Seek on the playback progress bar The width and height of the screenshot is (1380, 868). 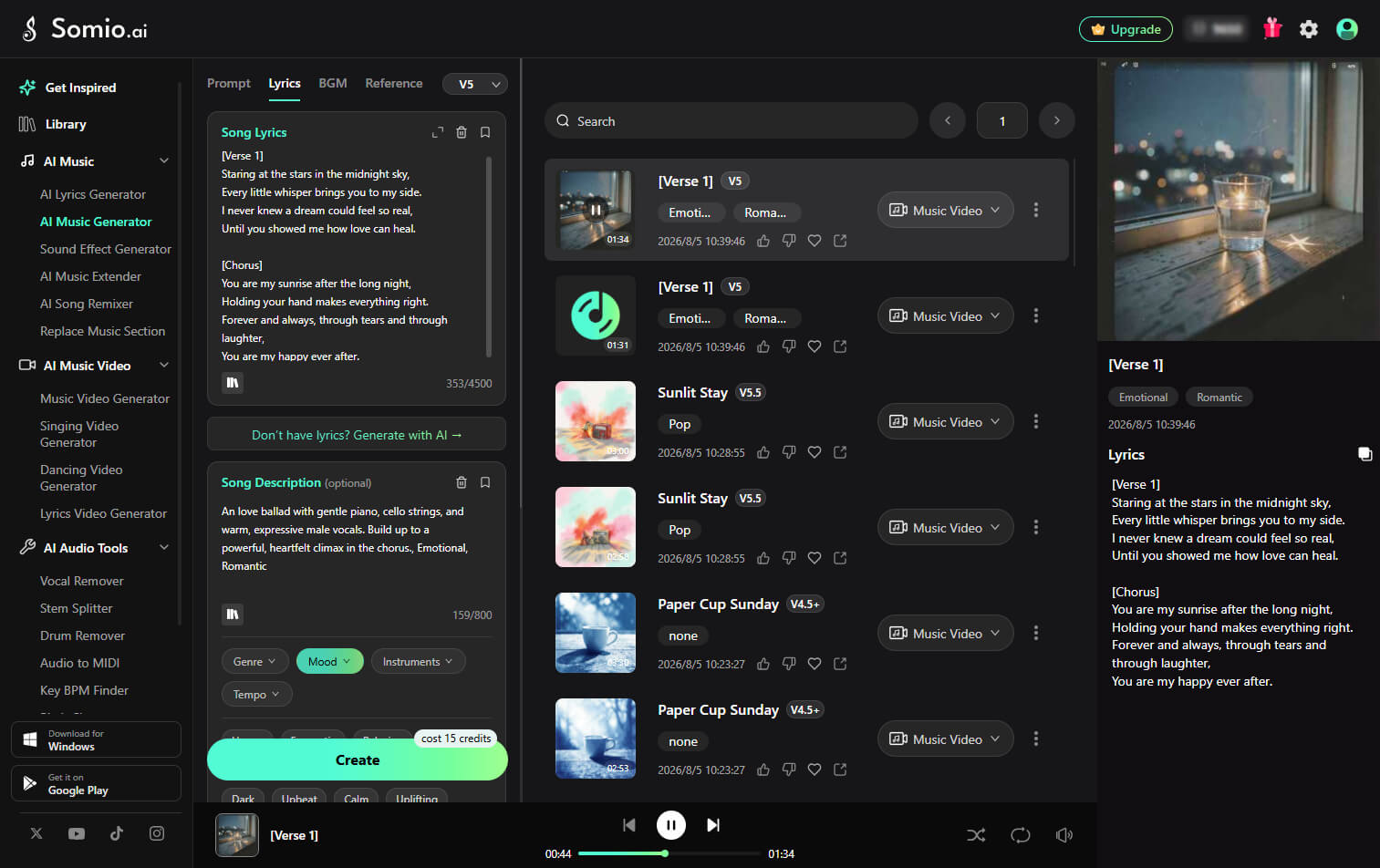tap(669, 853)
